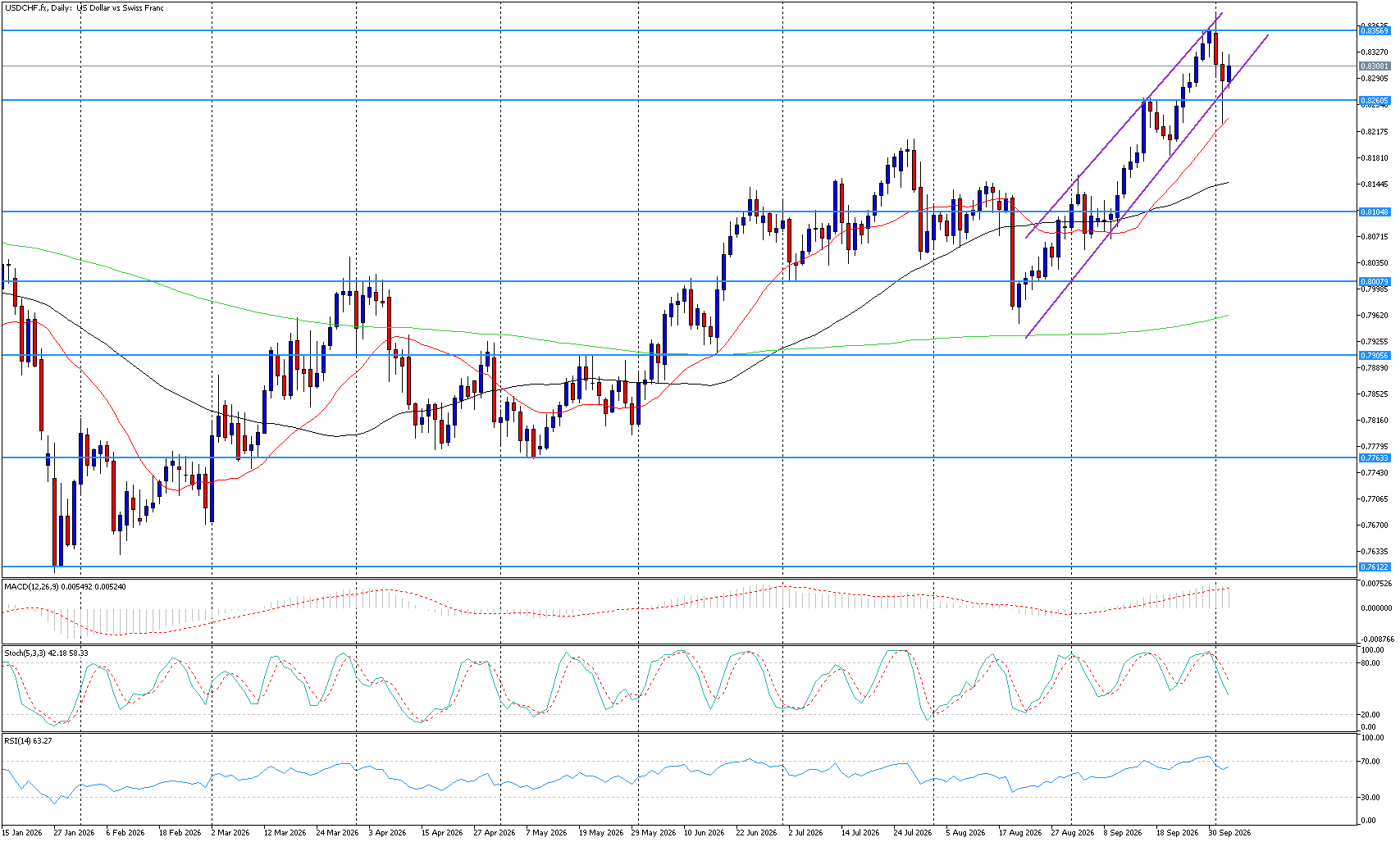The width and height of the screenshot is (1400, 842).
Task: Select the 0.80079 level price label
Action: pyautogui.click(x=1375, y=282)
